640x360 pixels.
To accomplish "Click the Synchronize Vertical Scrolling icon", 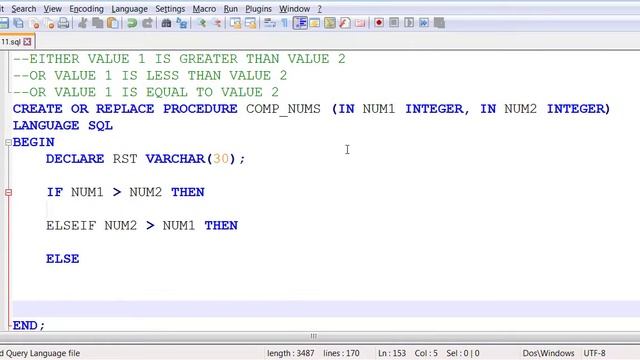I will (236, 23).
